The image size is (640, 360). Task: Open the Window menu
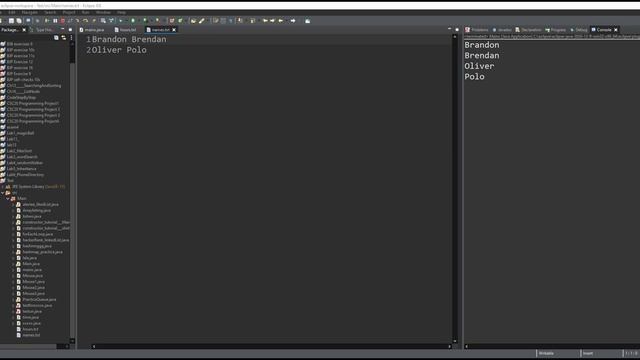[103, 12]
